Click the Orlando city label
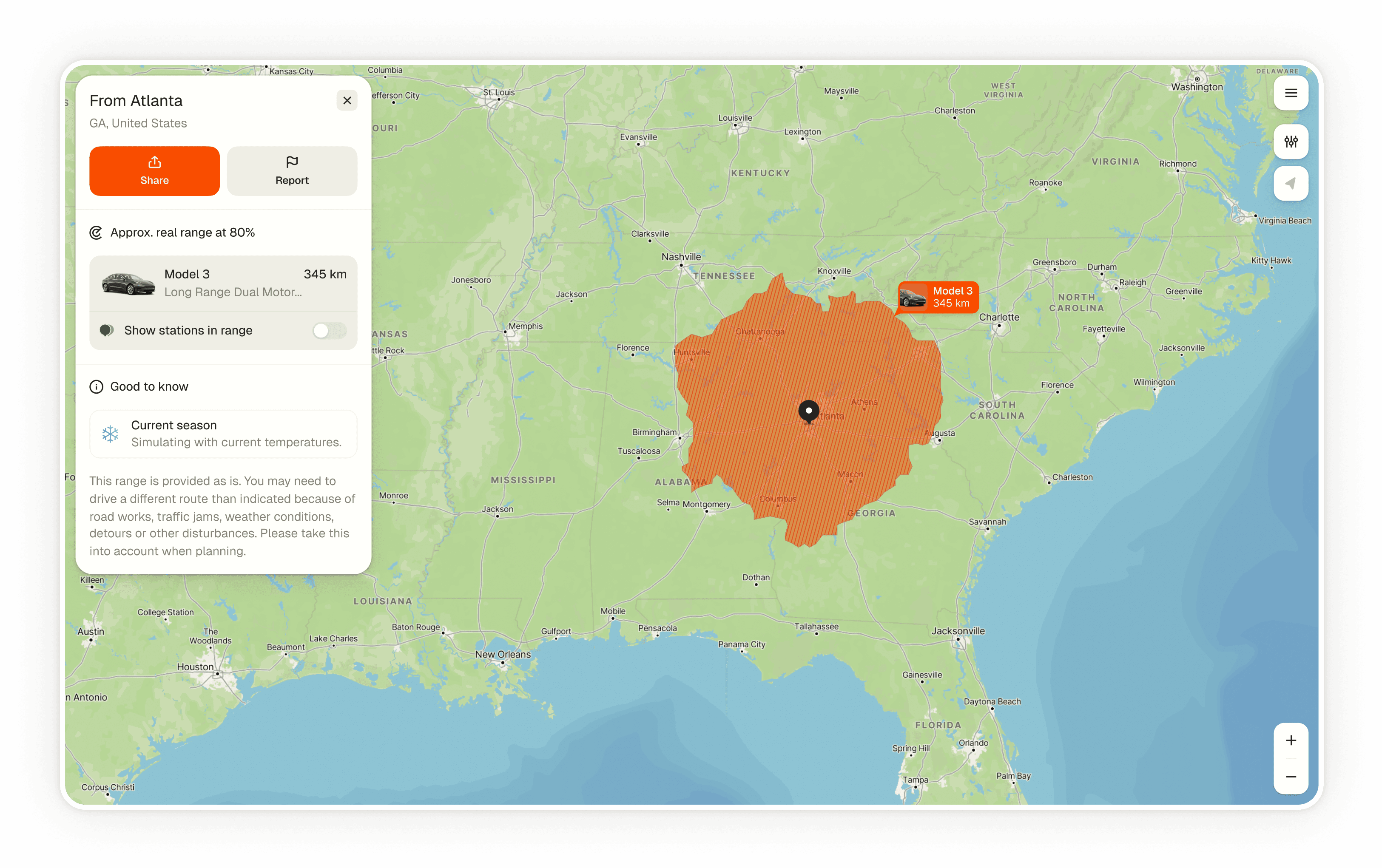Viewport: 1382px width, 868px height. [973, 743]
